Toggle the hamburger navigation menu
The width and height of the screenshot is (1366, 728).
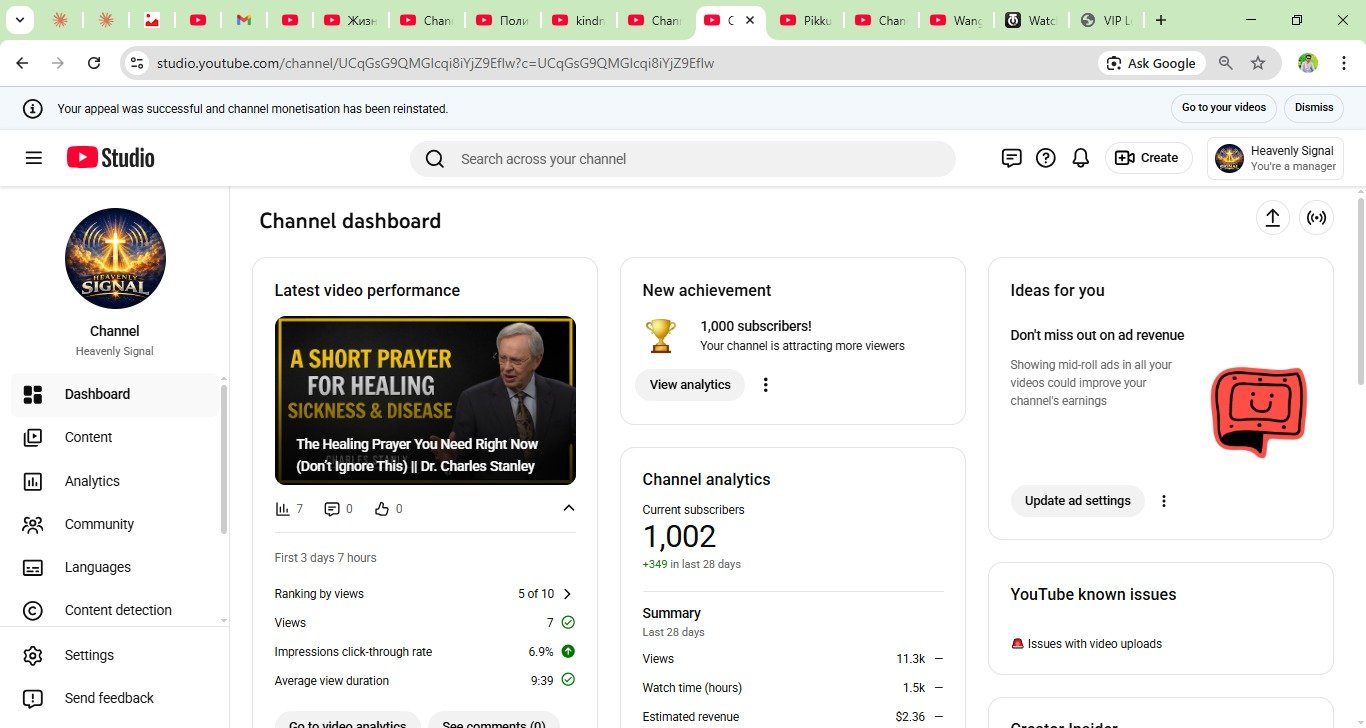click(x=34, y=158)
